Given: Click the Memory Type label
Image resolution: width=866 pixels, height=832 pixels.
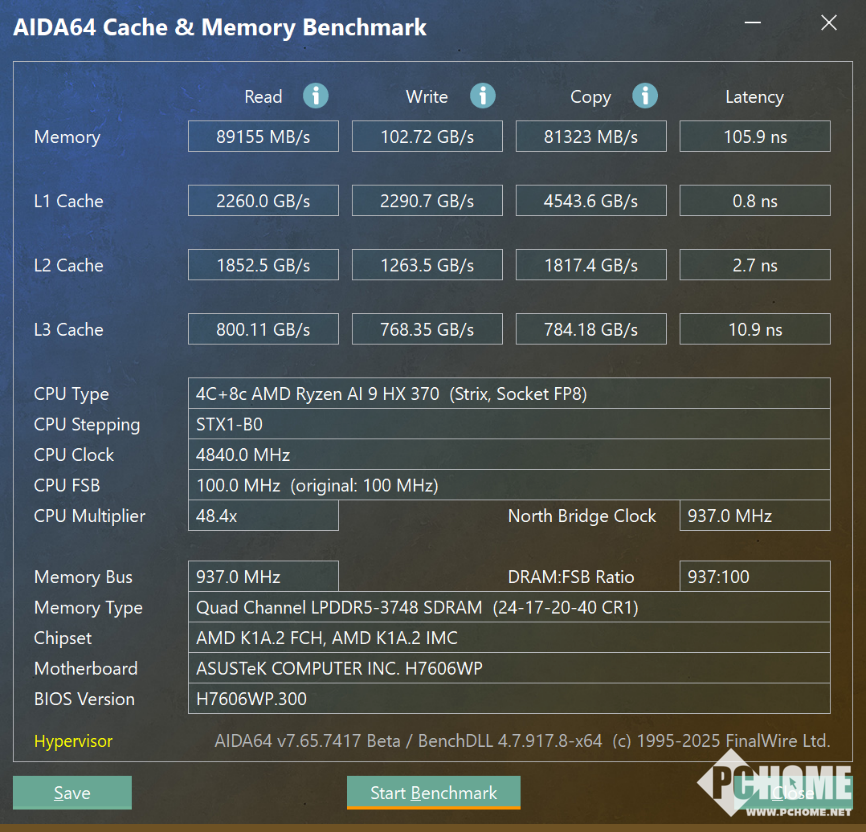Looking at the screenshot, I should tap(88, 608).
